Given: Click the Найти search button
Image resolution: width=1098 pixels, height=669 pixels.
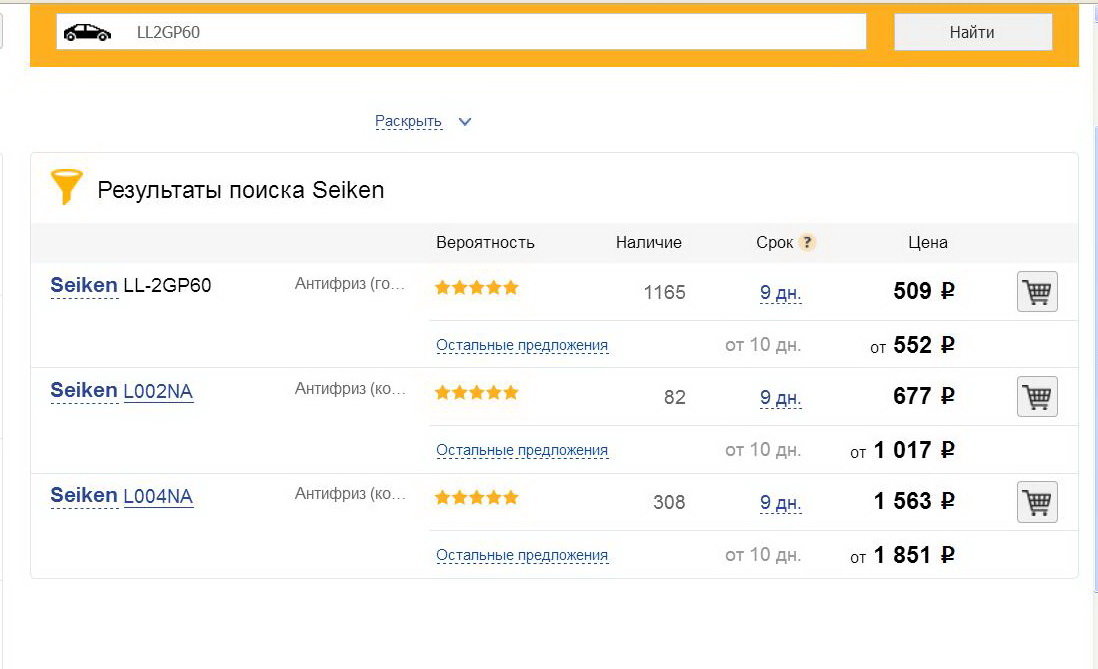Looking at the screenshot, I should [973, 32].
